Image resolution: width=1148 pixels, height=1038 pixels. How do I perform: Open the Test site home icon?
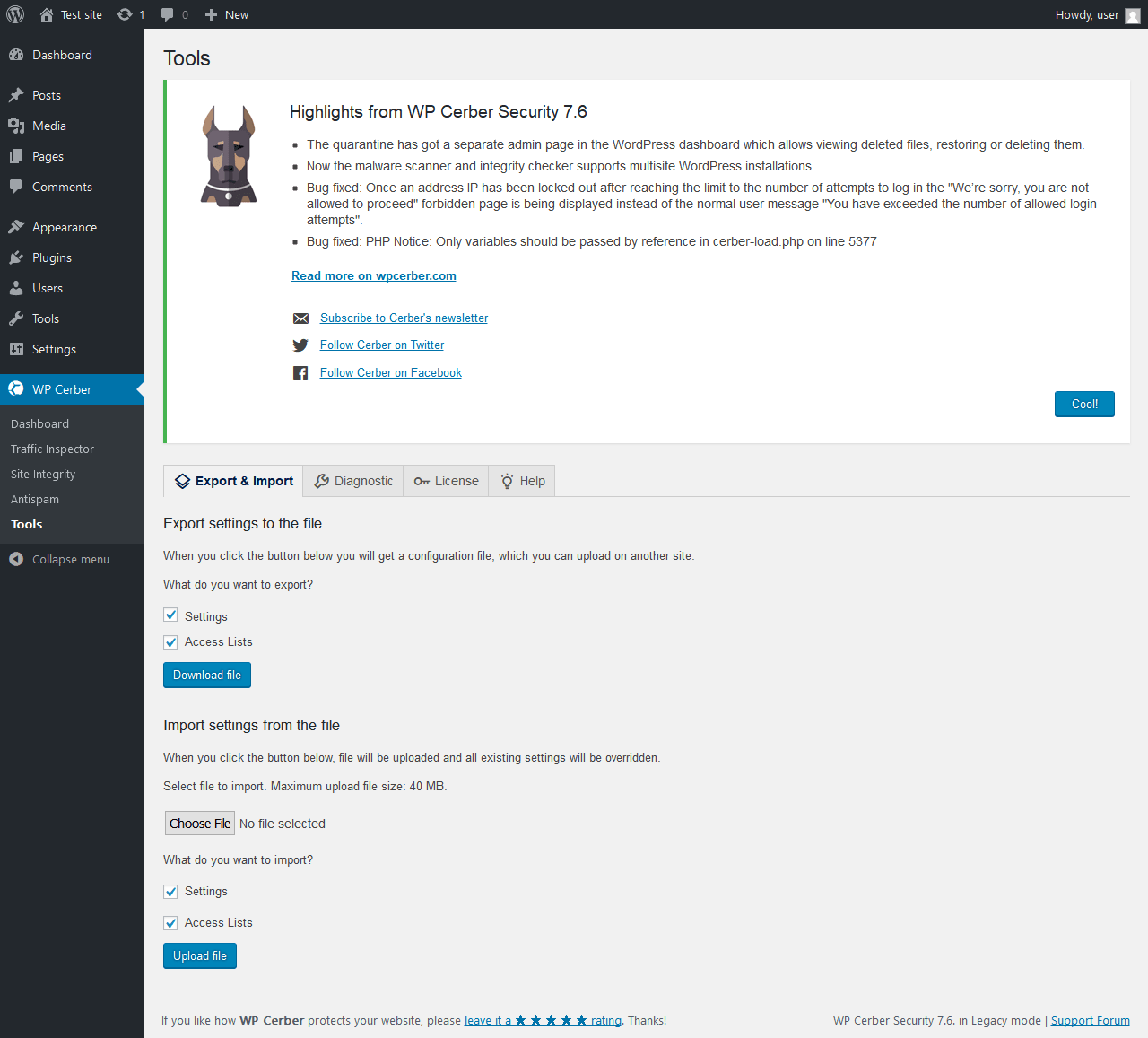coord(47,14)
